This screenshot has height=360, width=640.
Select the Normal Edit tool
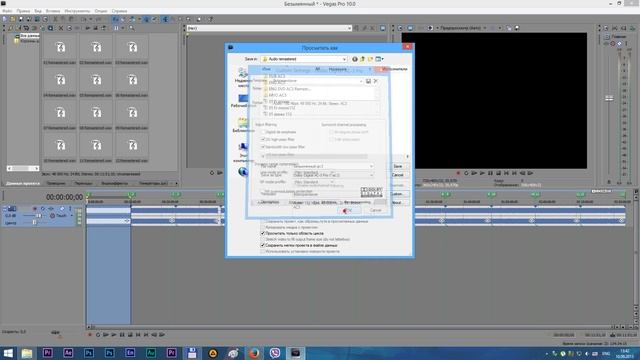coord(165,19)
